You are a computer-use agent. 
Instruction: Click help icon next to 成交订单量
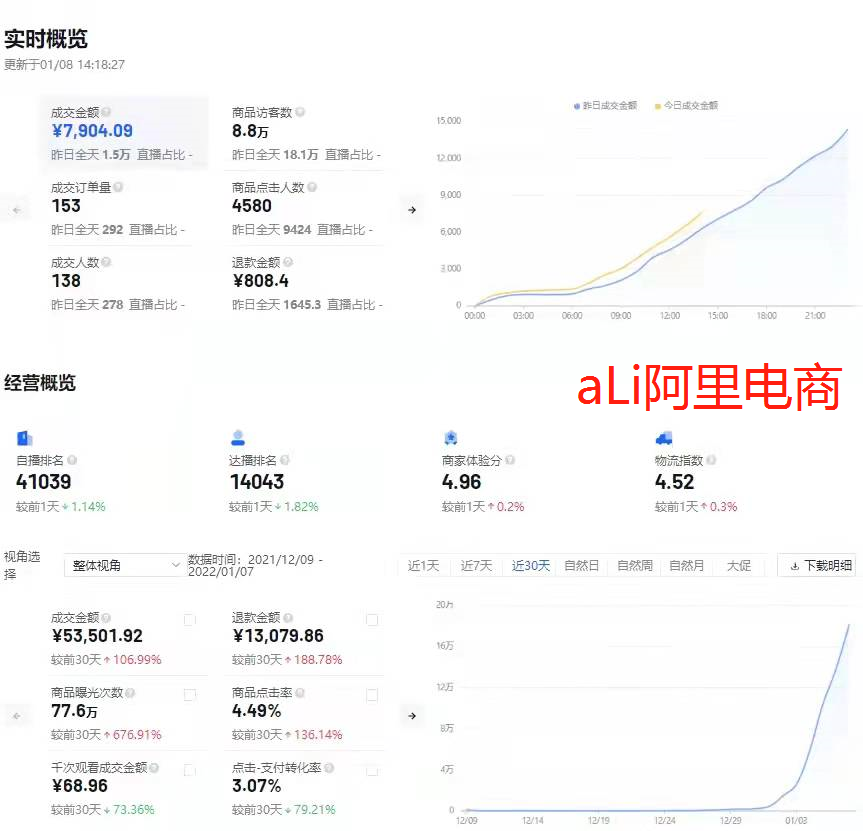click(x=118, y=187)
